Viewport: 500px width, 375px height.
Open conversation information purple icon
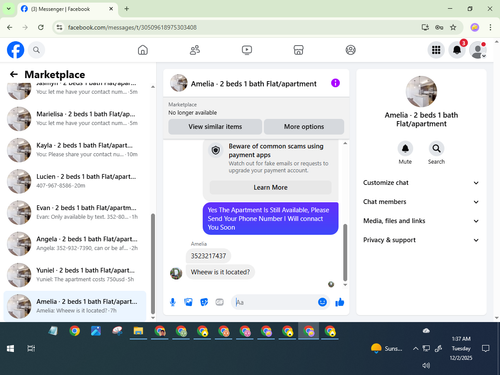[x=335, y=83]
